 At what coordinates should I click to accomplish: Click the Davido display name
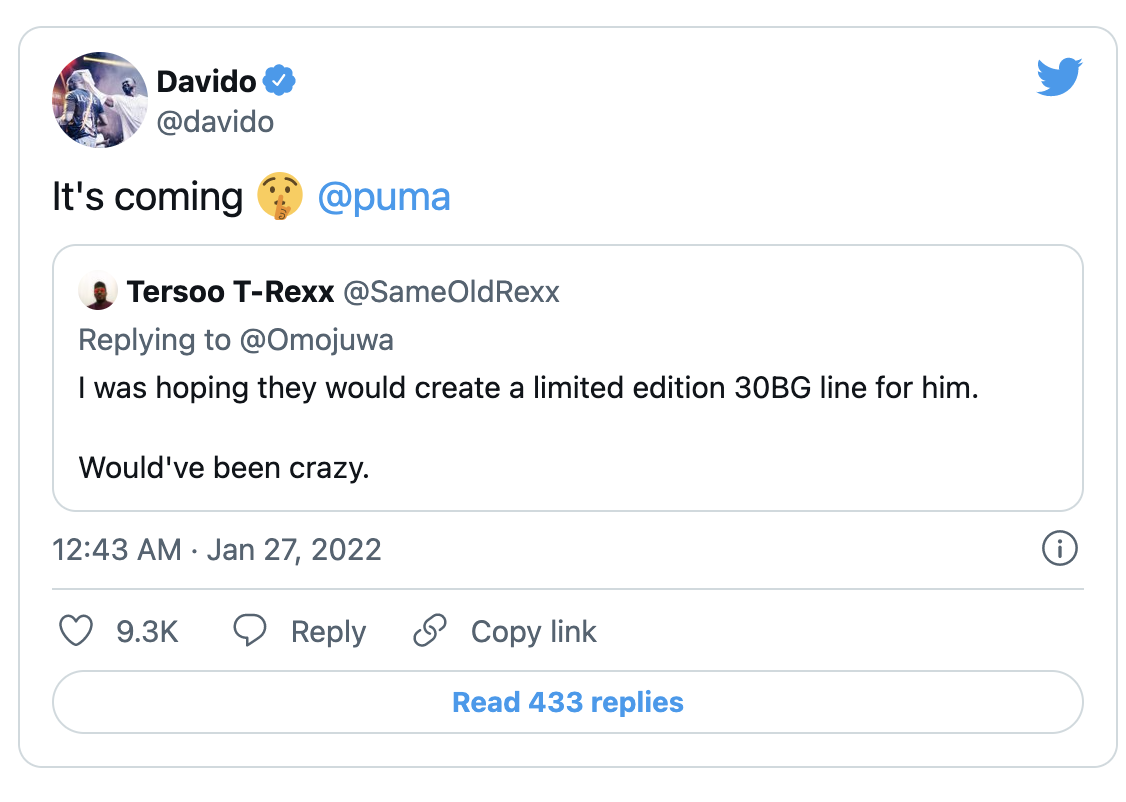tap(206, 81)
